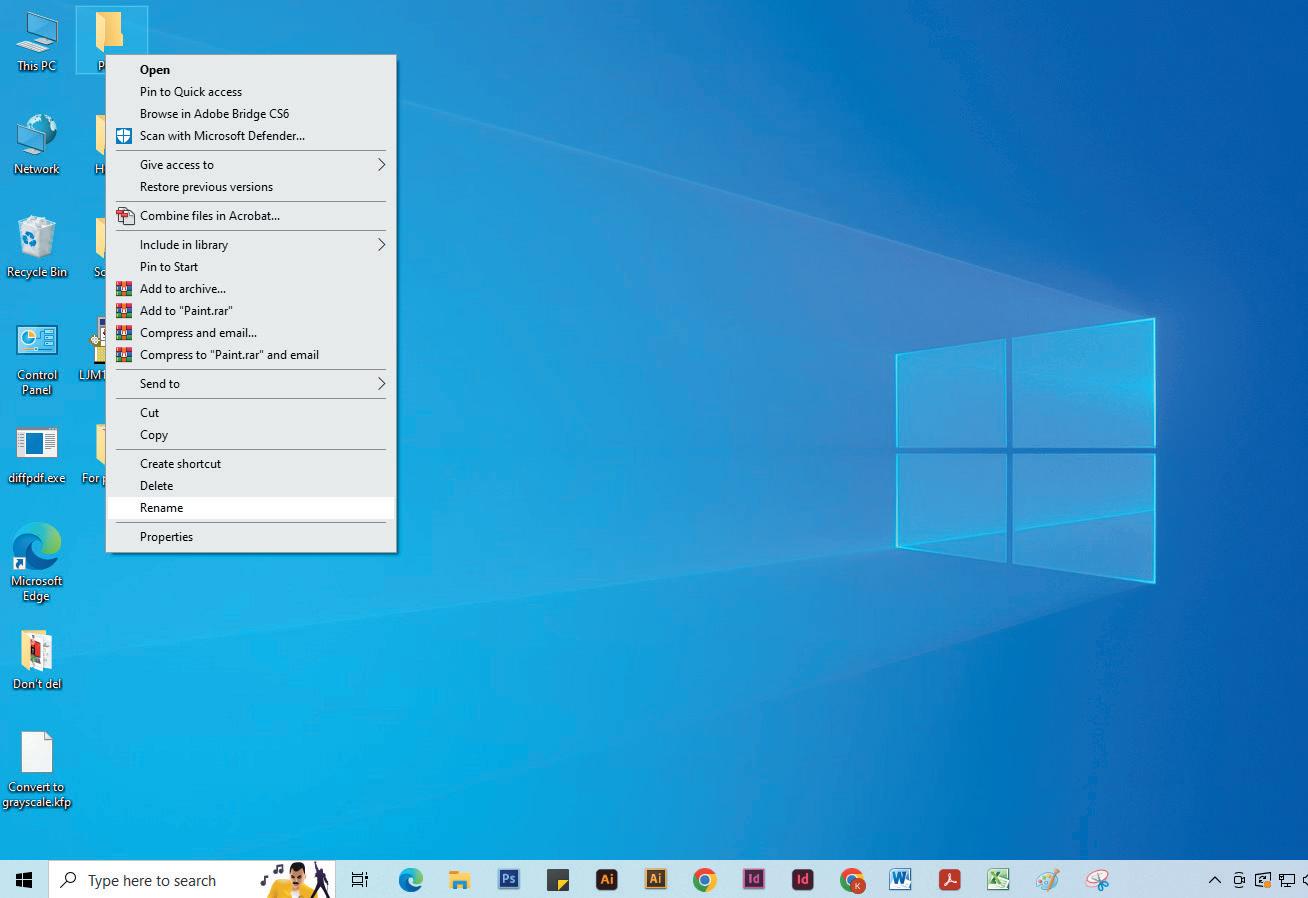Launch Microsoft Excel from the taskbar
1308x898 pixels.
point(998,880)
